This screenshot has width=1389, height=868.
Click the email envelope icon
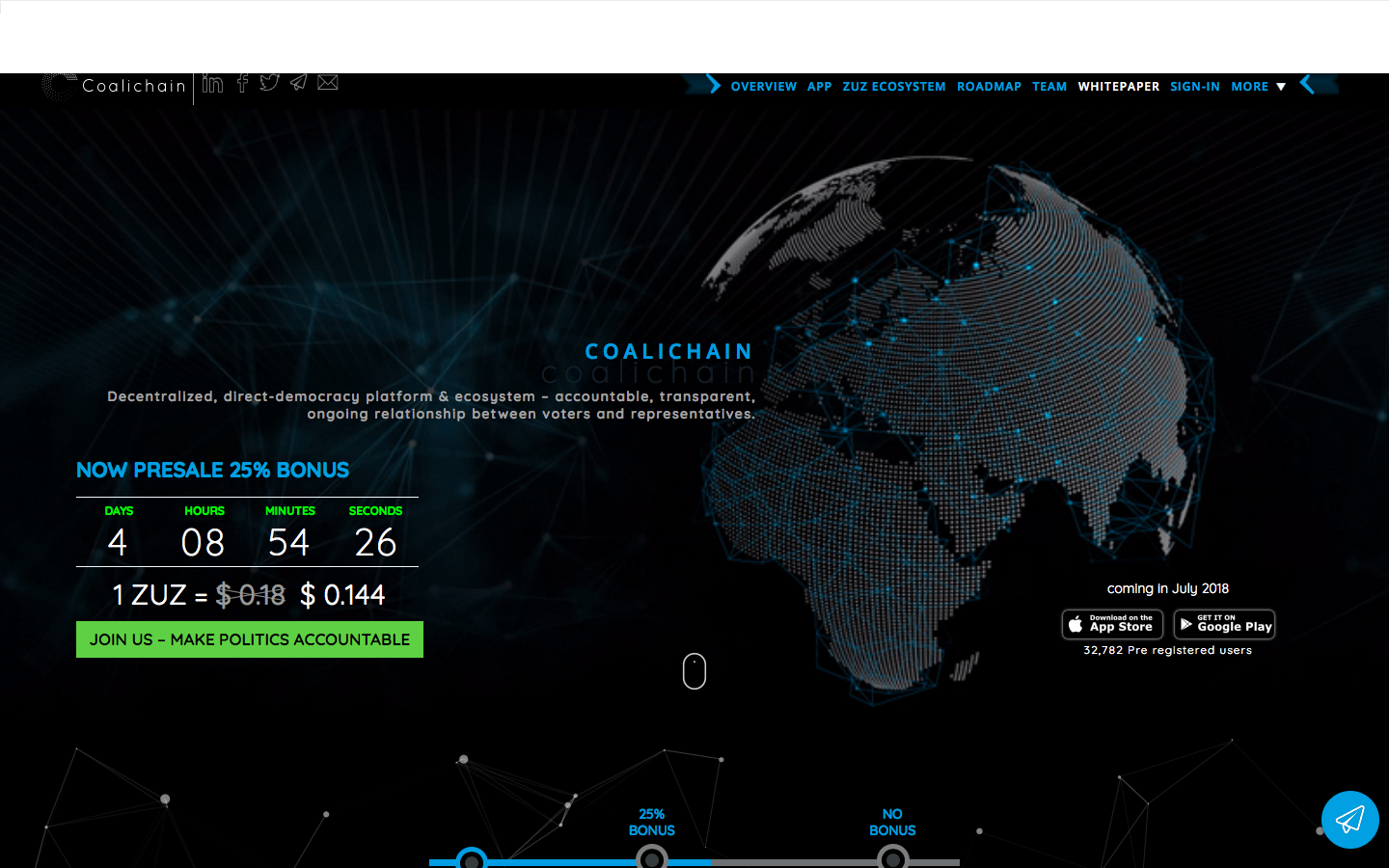click(x=328, y=82)
